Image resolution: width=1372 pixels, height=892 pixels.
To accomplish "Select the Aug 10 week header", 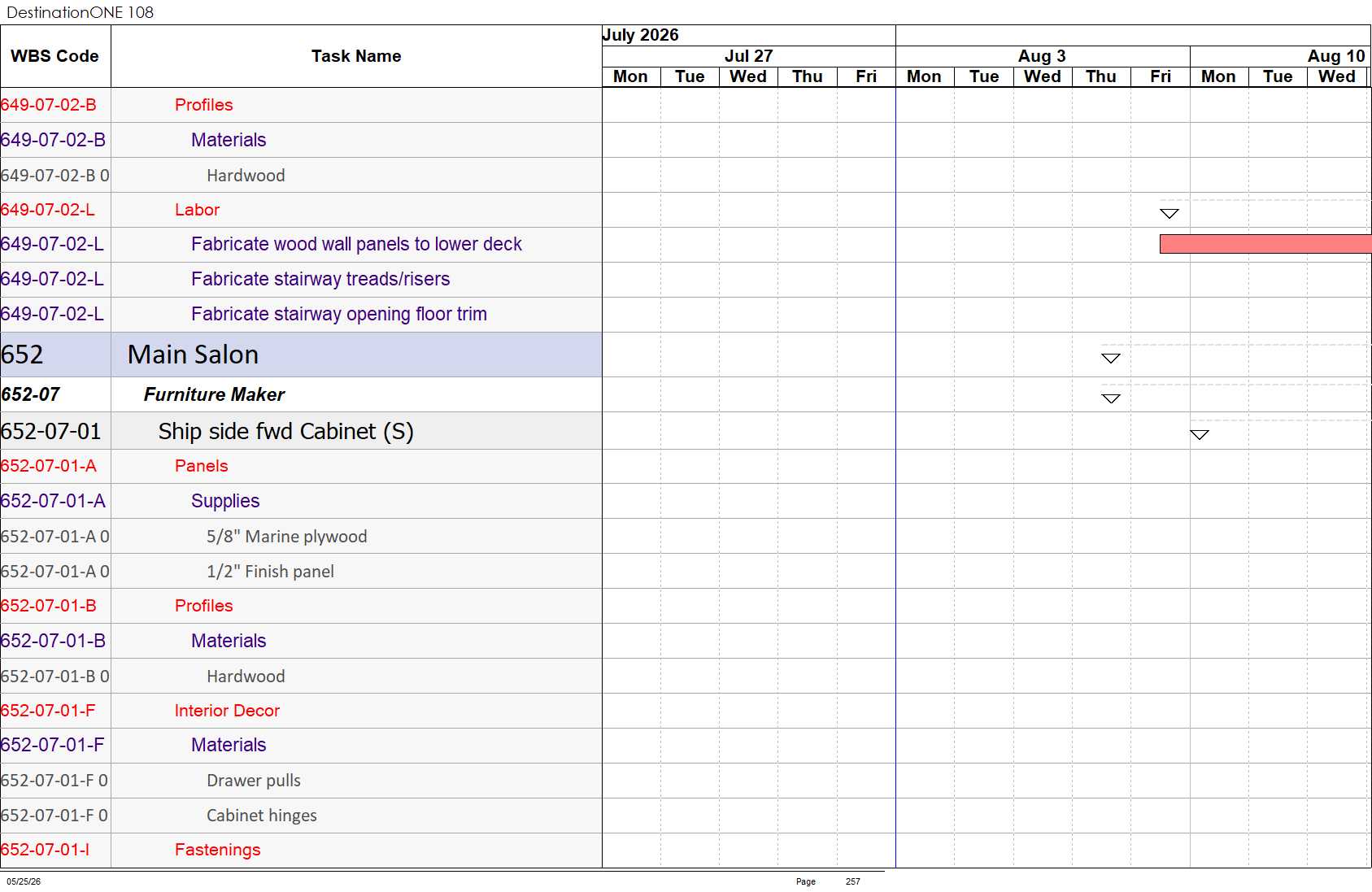I will pyautogui.click(x=1280, y=56).
